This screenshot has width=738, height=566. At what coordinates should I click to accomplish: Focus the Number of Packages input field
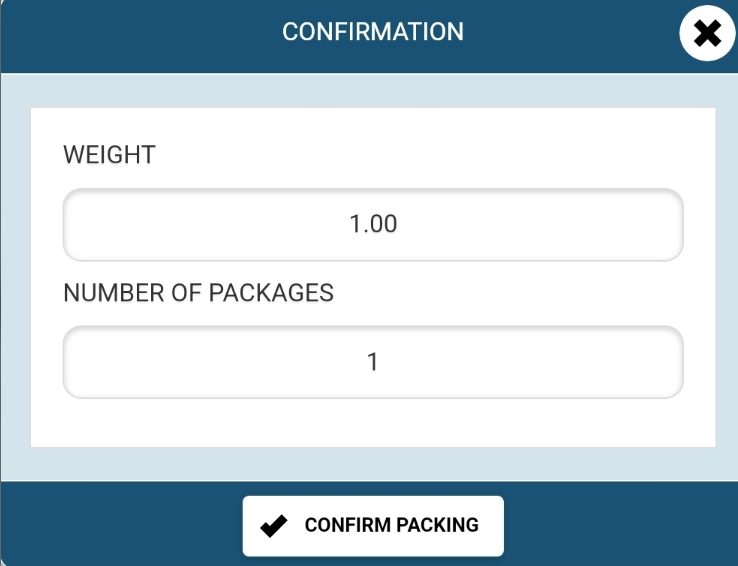pos(373,362)
